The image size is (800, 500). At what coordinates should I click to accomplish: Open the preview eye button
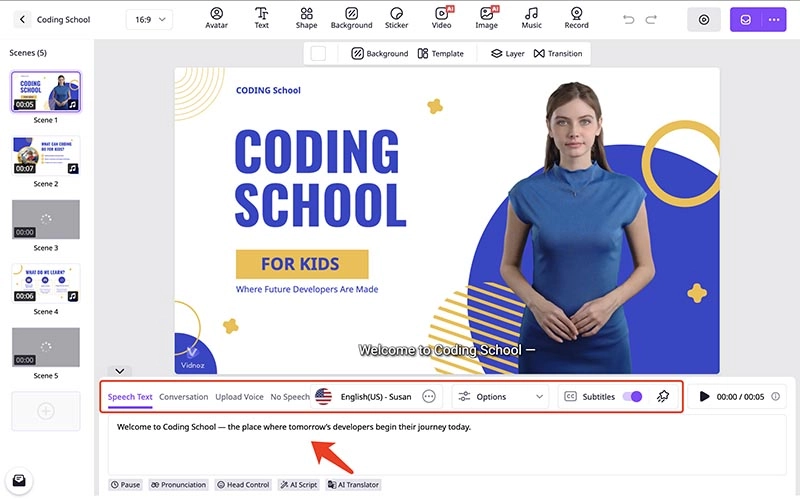pyautogui.click(x=704, y=19)
